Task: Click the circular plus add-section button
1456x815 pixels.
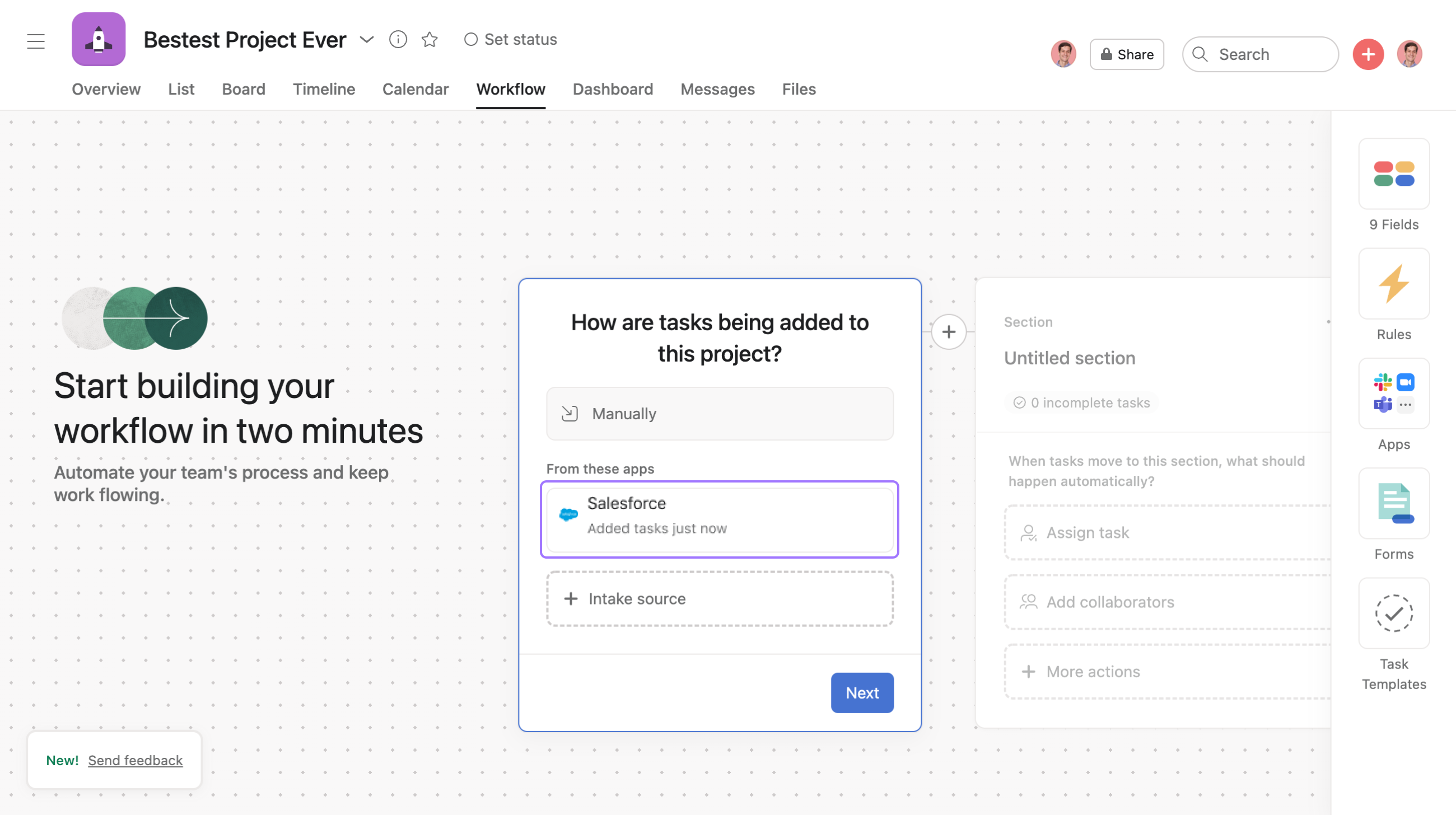Action: click(x=949, y=332)
